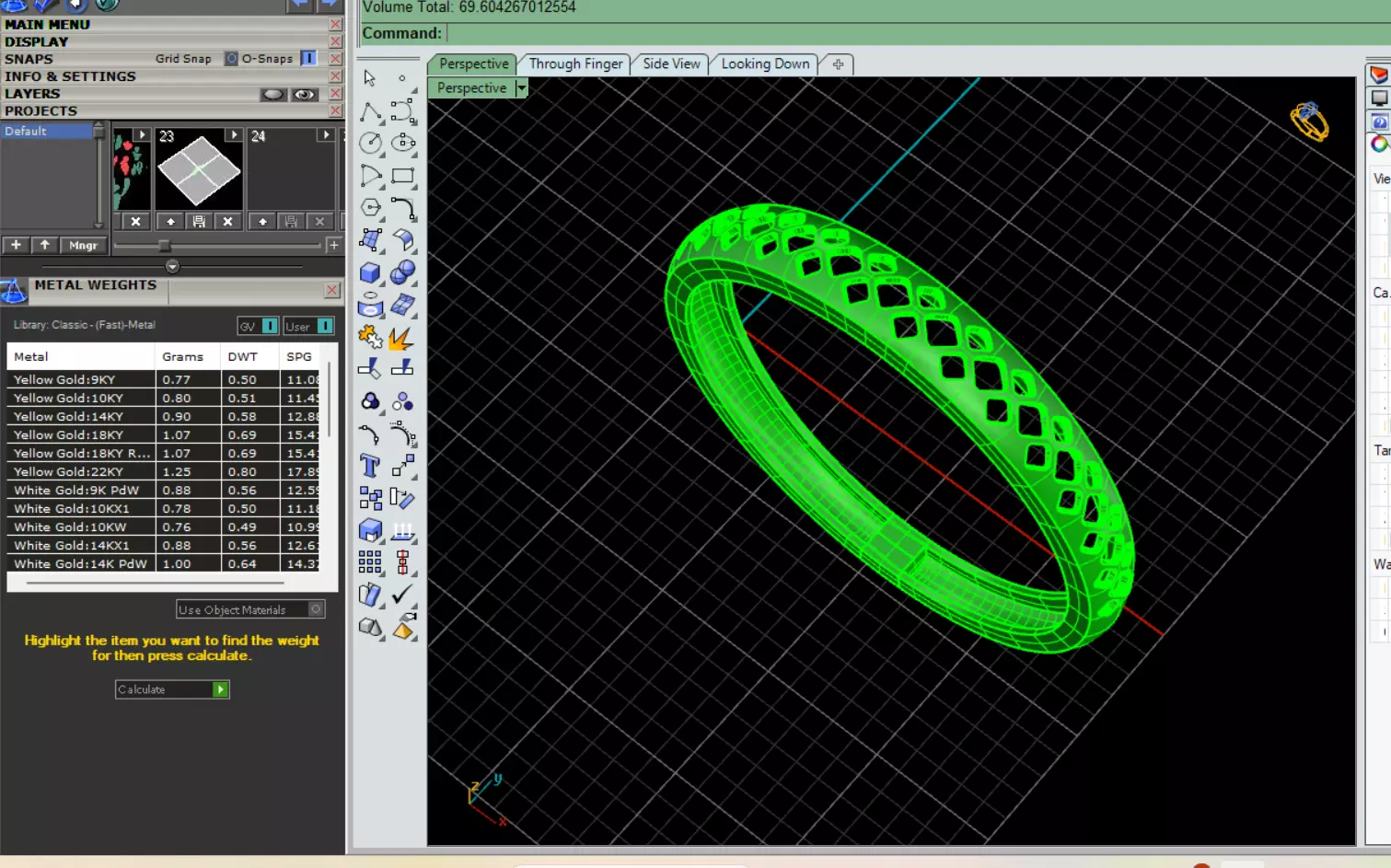Screen dimensions: 1391x868
Task: Load project slot 24 with up arrow
Action: pos(262,222)
